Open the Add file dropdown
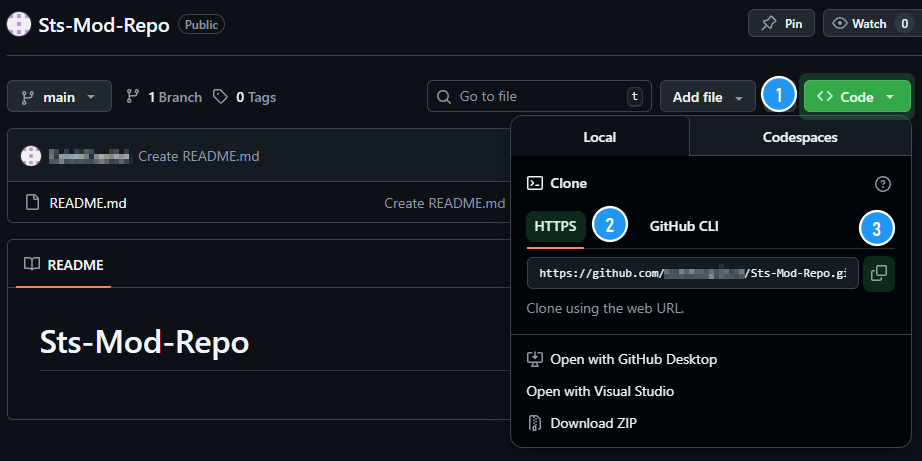 tap(707, 96)
